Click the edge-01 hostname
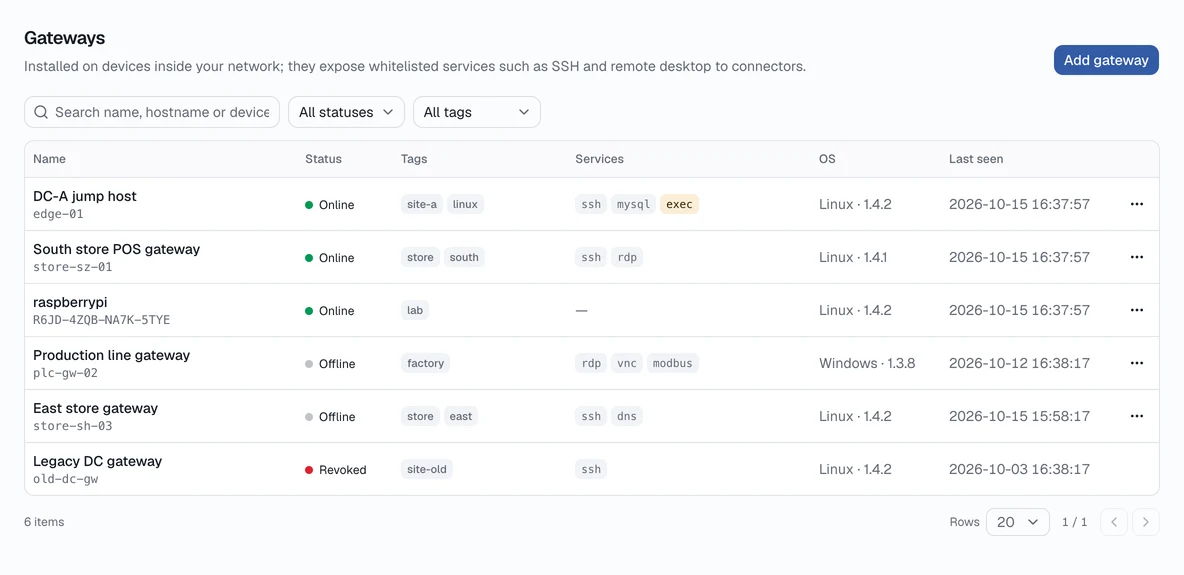This screenshot has width=1184, height=575. [x=58, y=214]
